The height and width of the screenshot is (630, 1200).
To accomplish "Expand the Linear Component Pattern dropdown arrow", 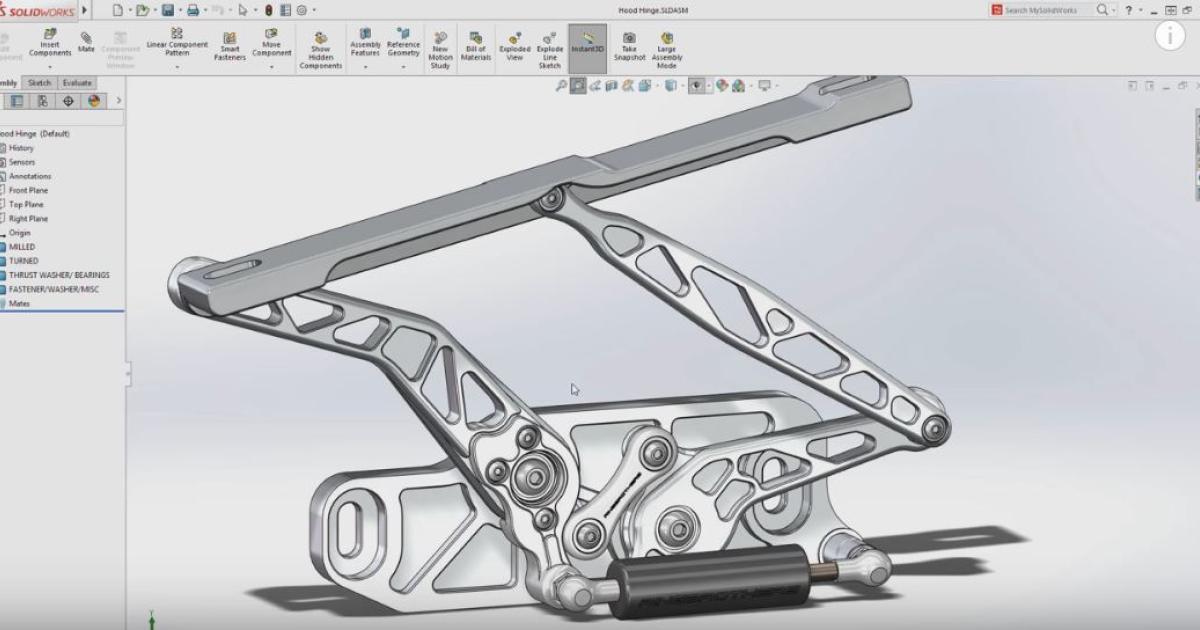I will (177, 67).
